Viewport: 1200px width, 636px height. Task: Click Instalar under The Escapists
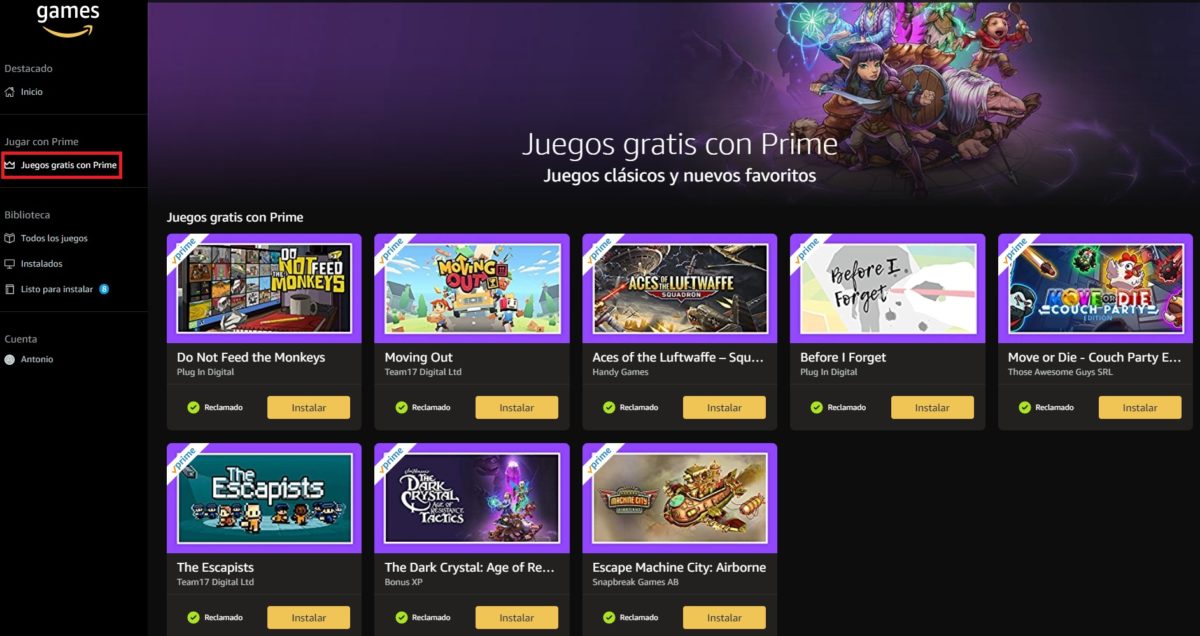[309, 618]
